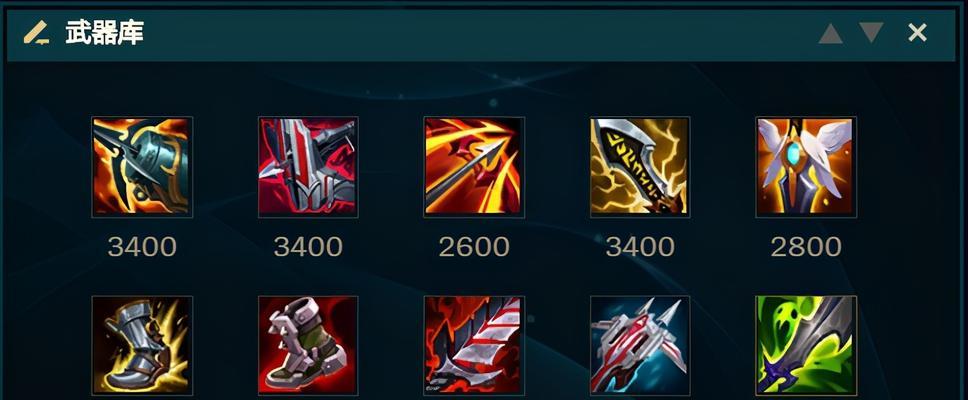Pick the flaming spear item priced 2600
This screenshot has height=400, width=968.
474,167
